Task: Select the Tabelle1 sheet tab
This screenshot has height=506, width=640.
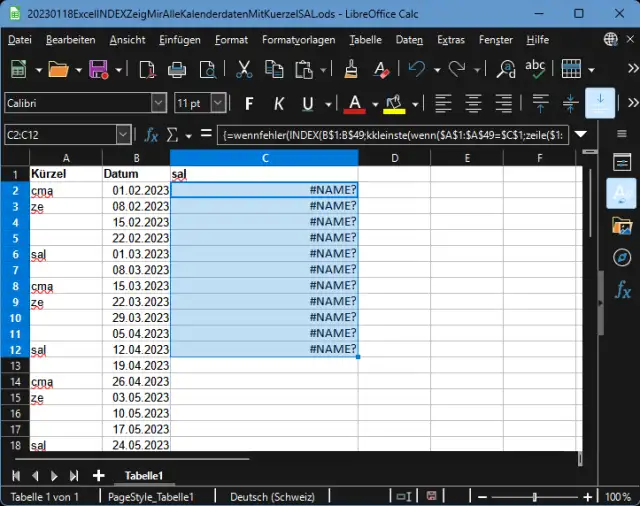Action: [x=143, y=475]
